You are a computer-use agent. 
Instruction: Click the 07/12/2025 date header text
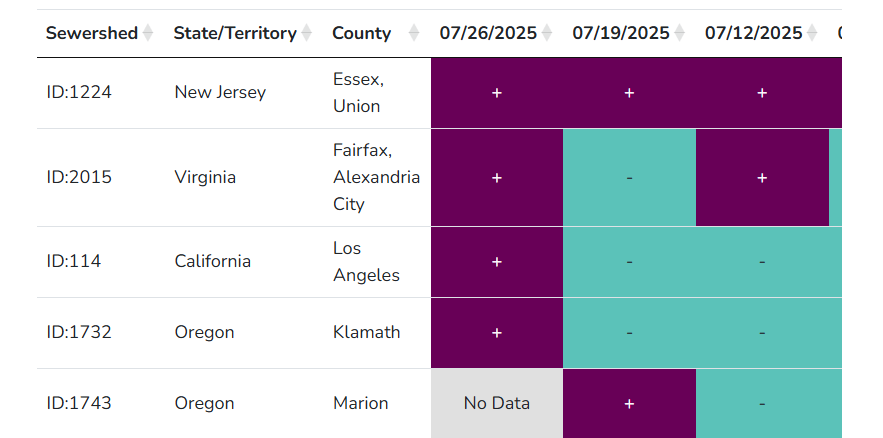753,33
